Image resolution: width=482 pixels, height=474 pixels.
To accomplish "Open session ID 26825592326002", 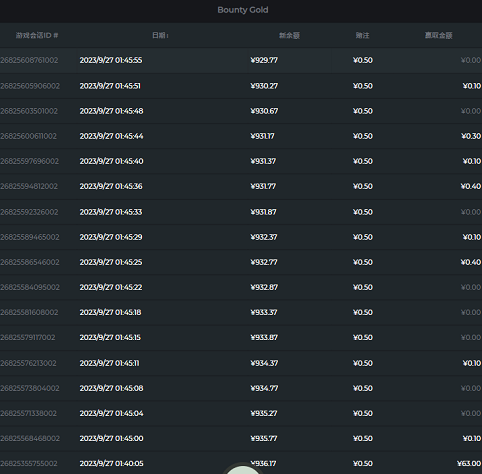I will 29,212.
